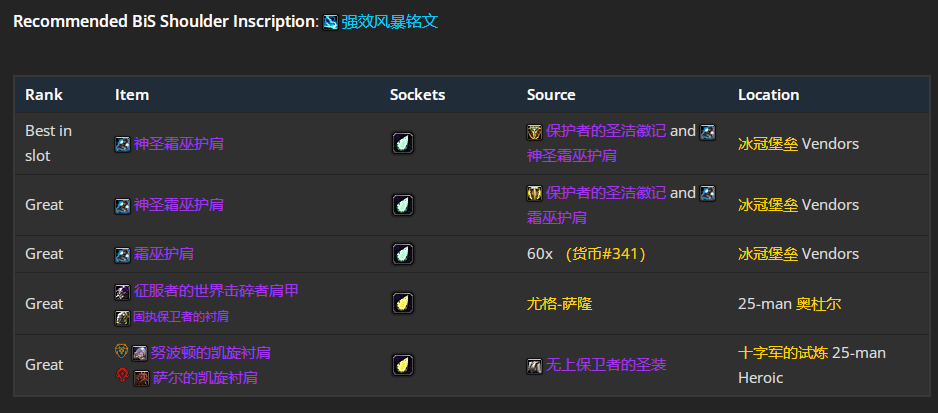Click the 强效风暴铭文 inscription link

(x=390, y=22)
